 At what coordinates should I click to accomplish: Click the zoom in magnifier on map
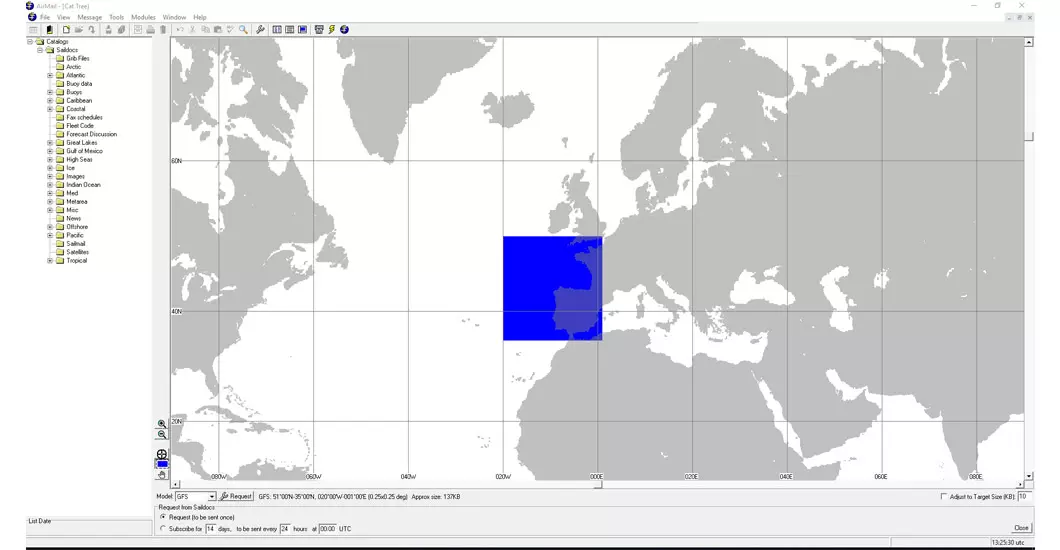(x=162, y=425)
